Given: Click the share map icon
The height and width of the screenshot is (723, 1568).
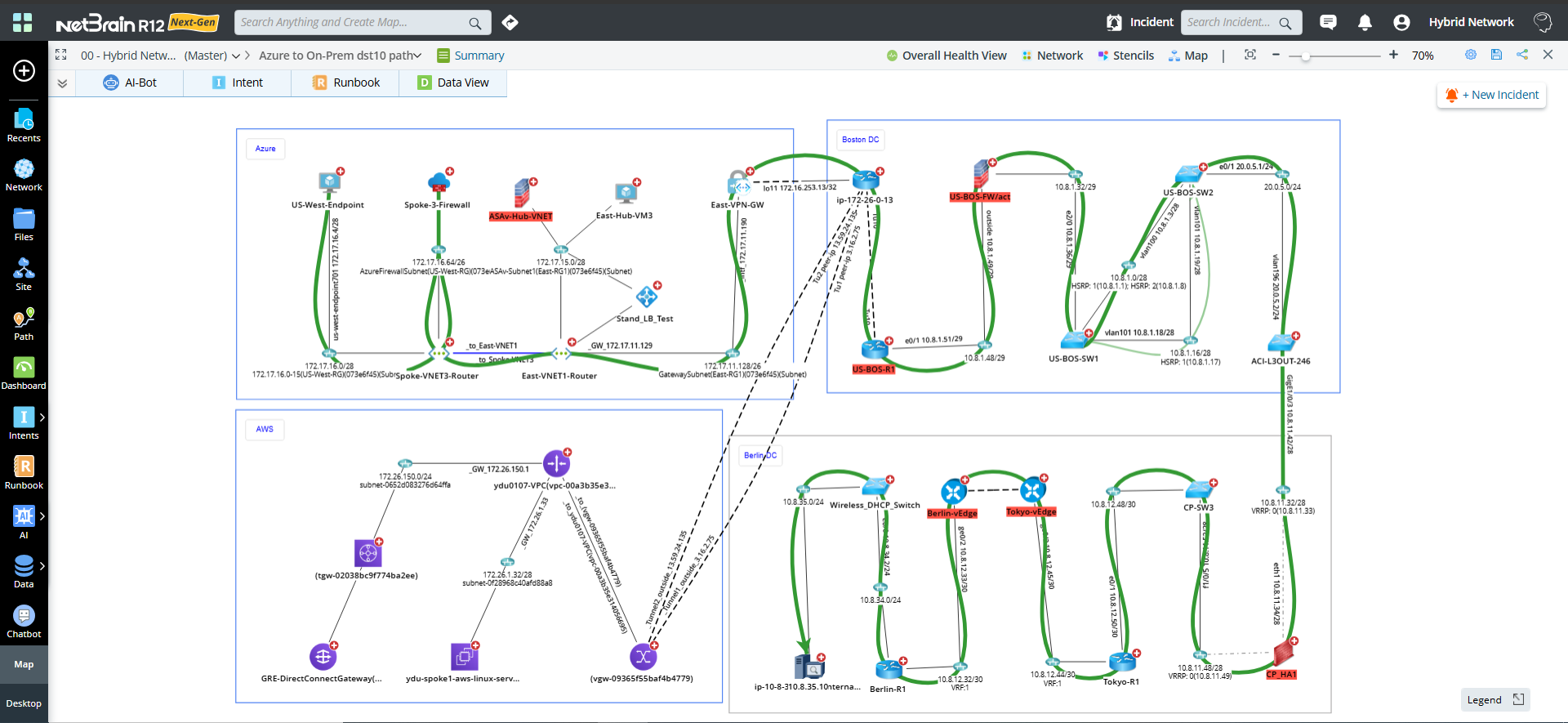Looking at the screenshot, I should pos(1522,55).
